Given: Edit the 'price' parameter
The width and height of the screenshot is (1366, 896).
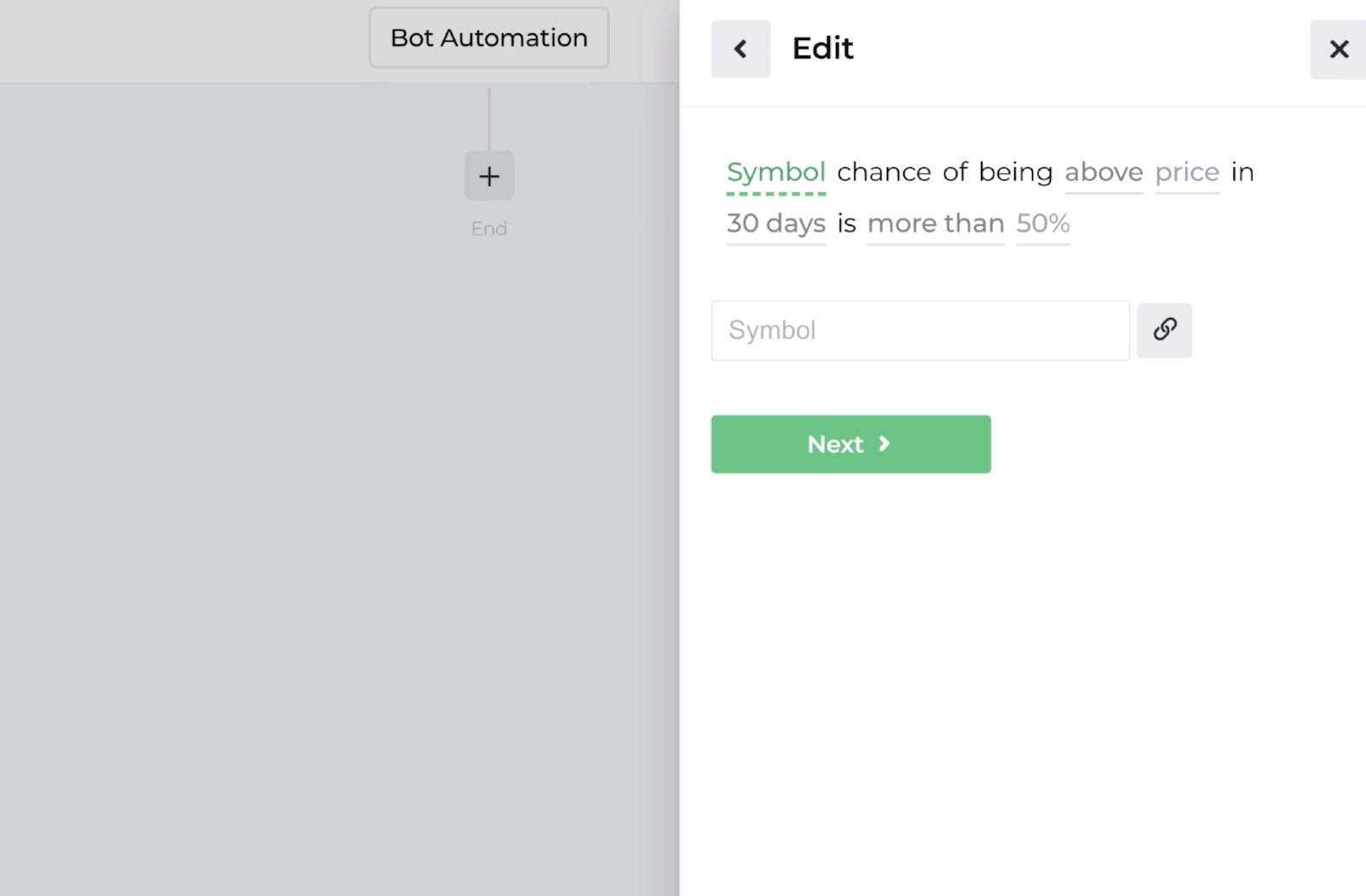Looking at the screenshot, I should 1188,173.
